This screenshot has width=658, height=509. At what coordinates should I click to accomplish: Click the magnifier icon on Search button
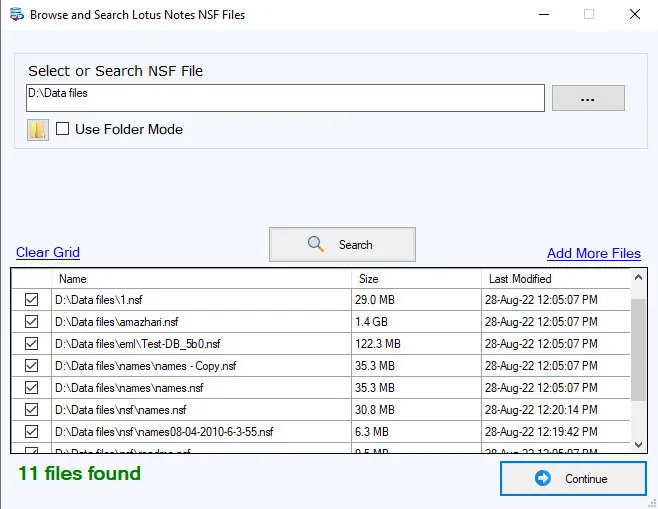[316, 244]
